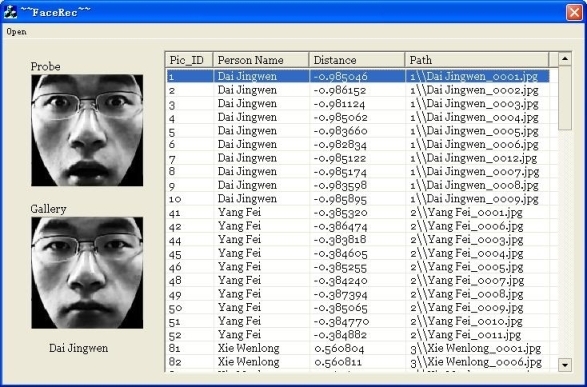The height and width of the screenshot is (387, 587).
Task: Select row with path Yang Fei_0011.jpg
Action: 358,335
